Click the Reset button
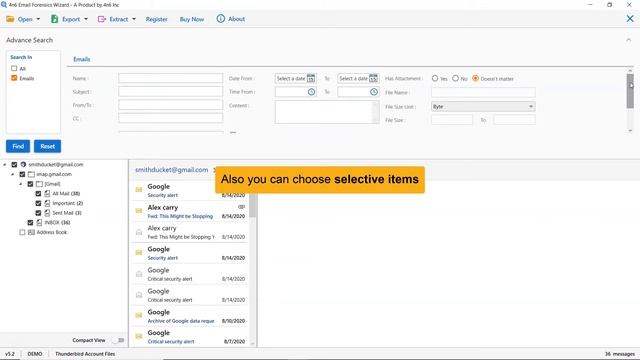 [47, 146]
